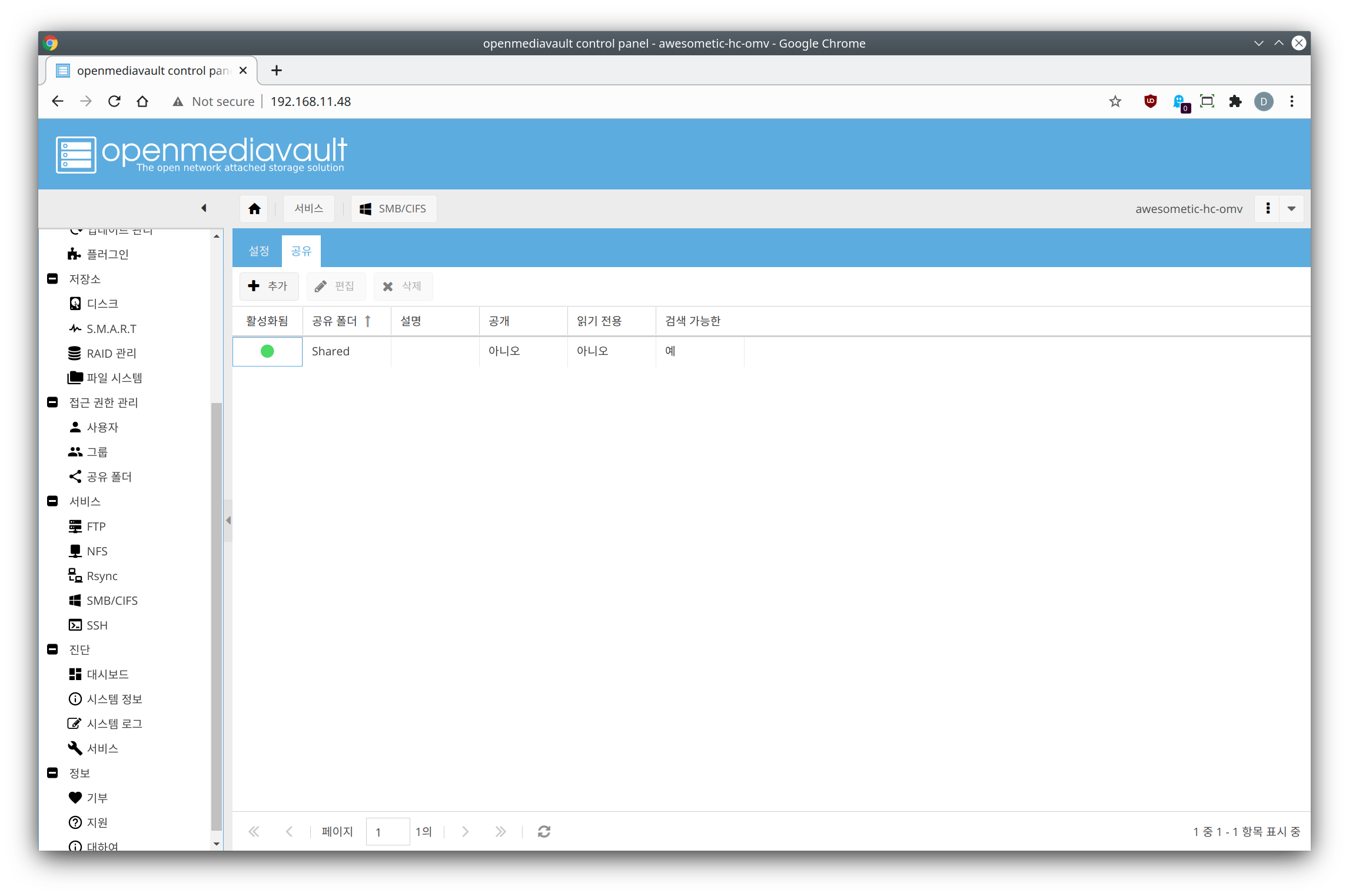Open FTP service settings
Viewport: 1349px width, 896px height.
coord(88,526)
